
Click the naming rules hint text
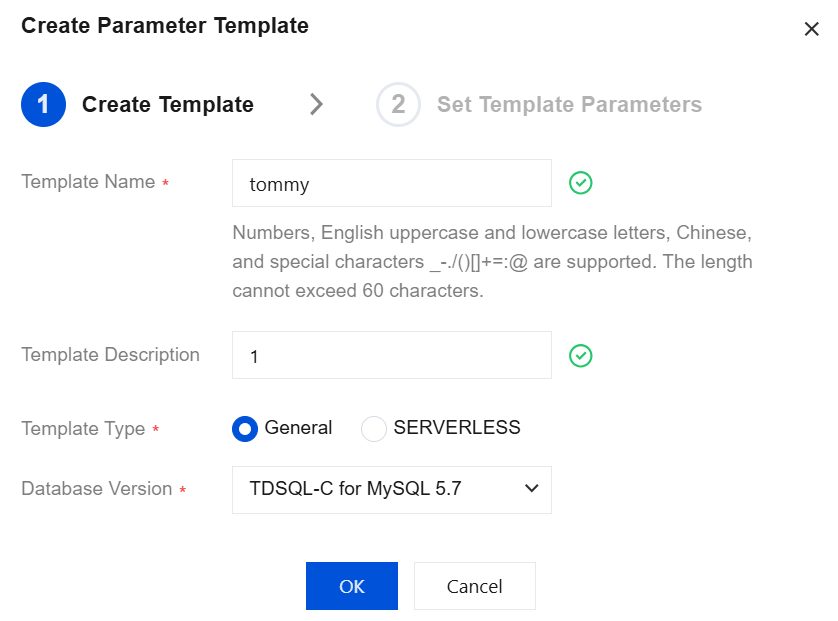tap(492, 262)
